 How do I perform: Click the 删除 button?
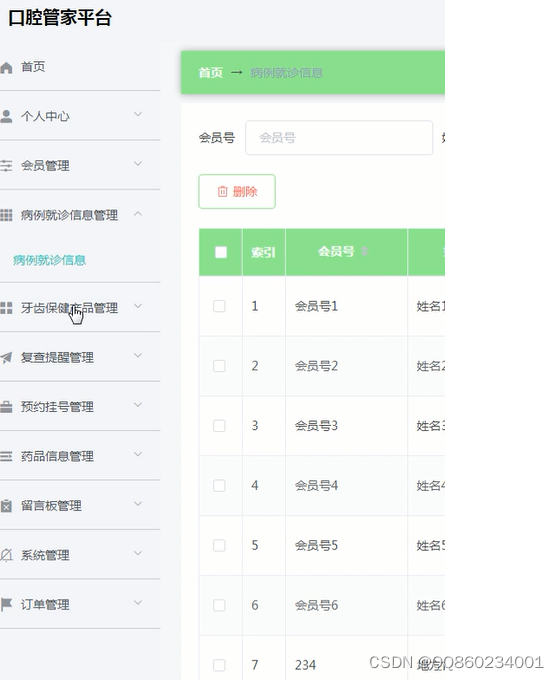point(237,191)
